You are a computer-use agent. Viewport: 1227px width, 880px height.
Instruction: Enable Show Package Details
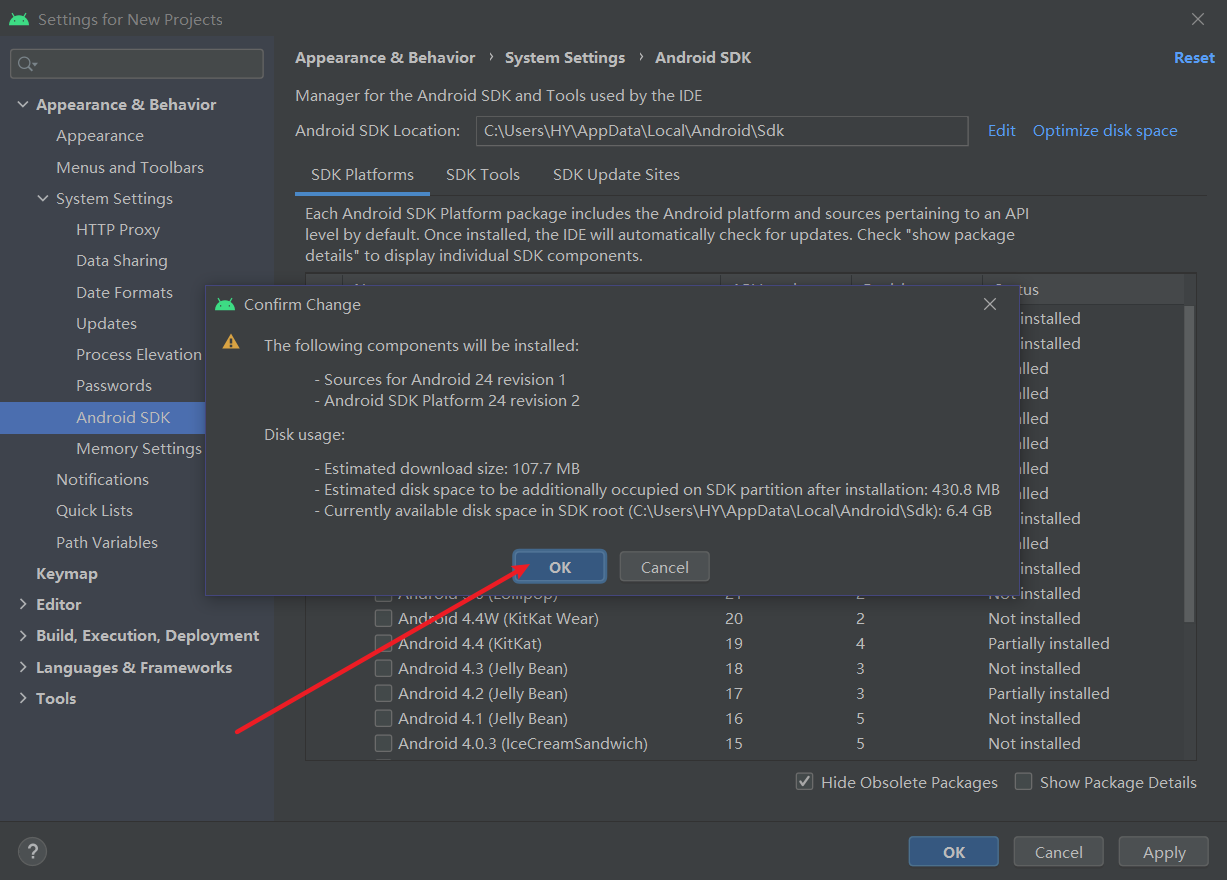[x=1023, y=782]
